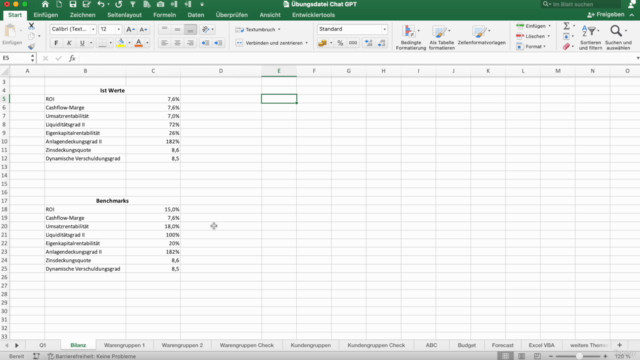Apply percent style format icon
The width and height of the screenshot is (640, 360).
340,43
